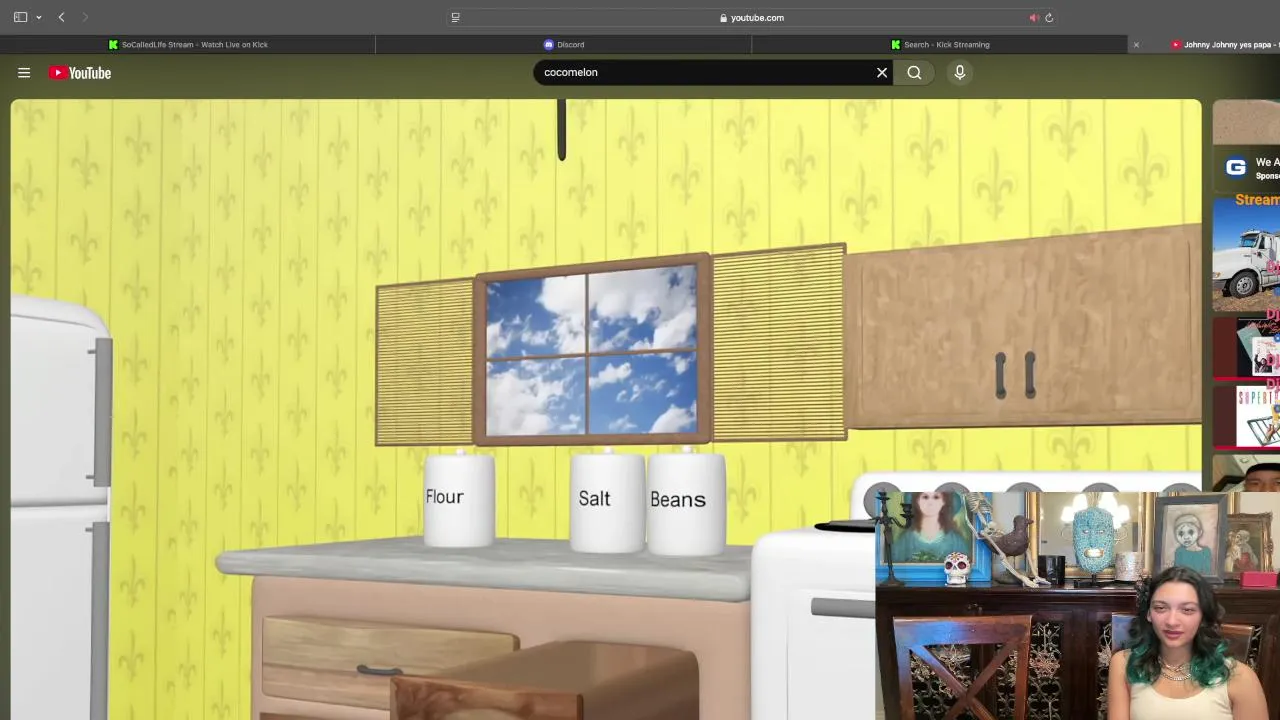Go forward in Safari history
This screenshot has width=1280, height=720.
[85, 17]
